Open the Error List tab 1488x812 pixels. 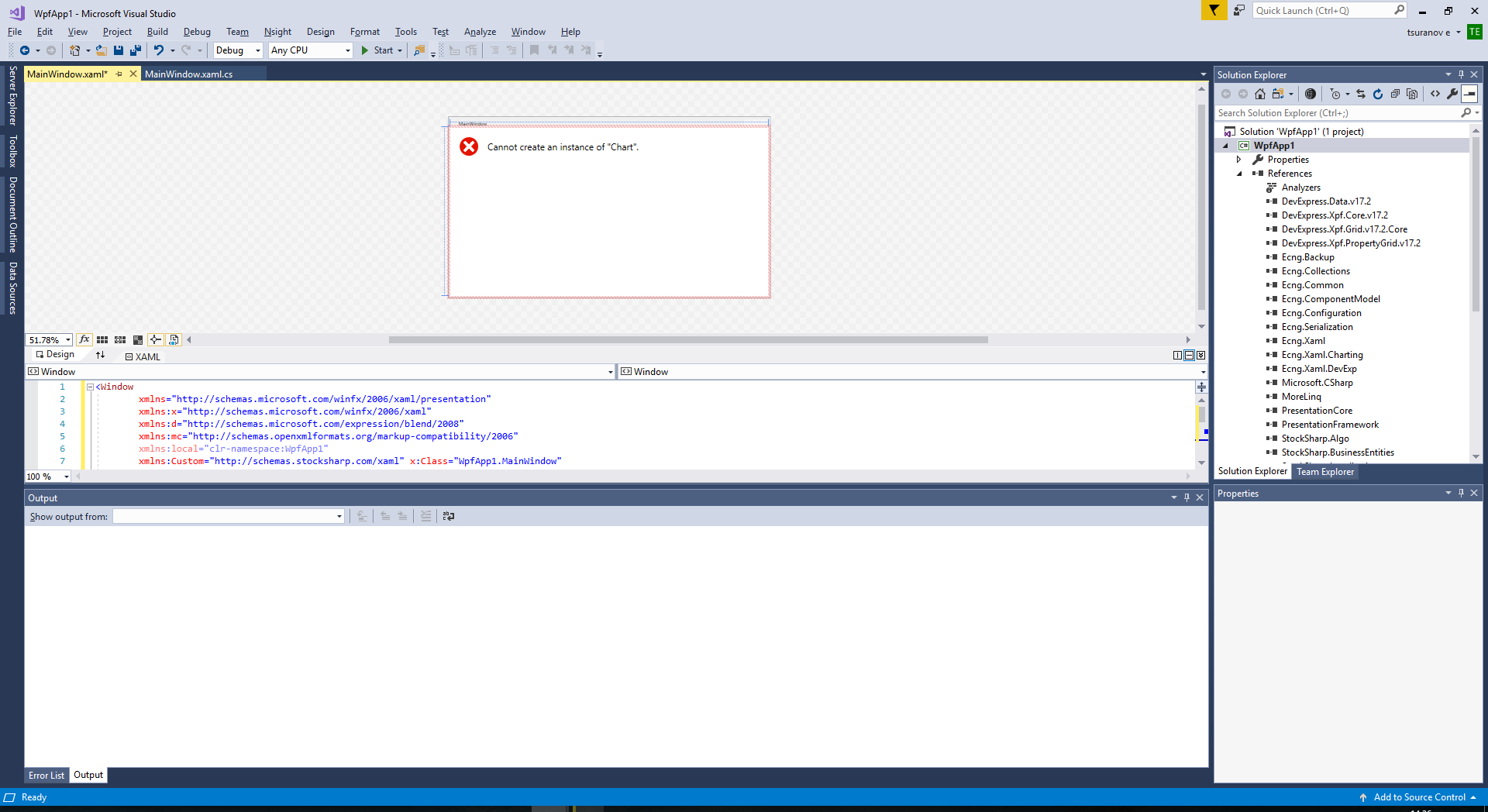coord(46,776)
